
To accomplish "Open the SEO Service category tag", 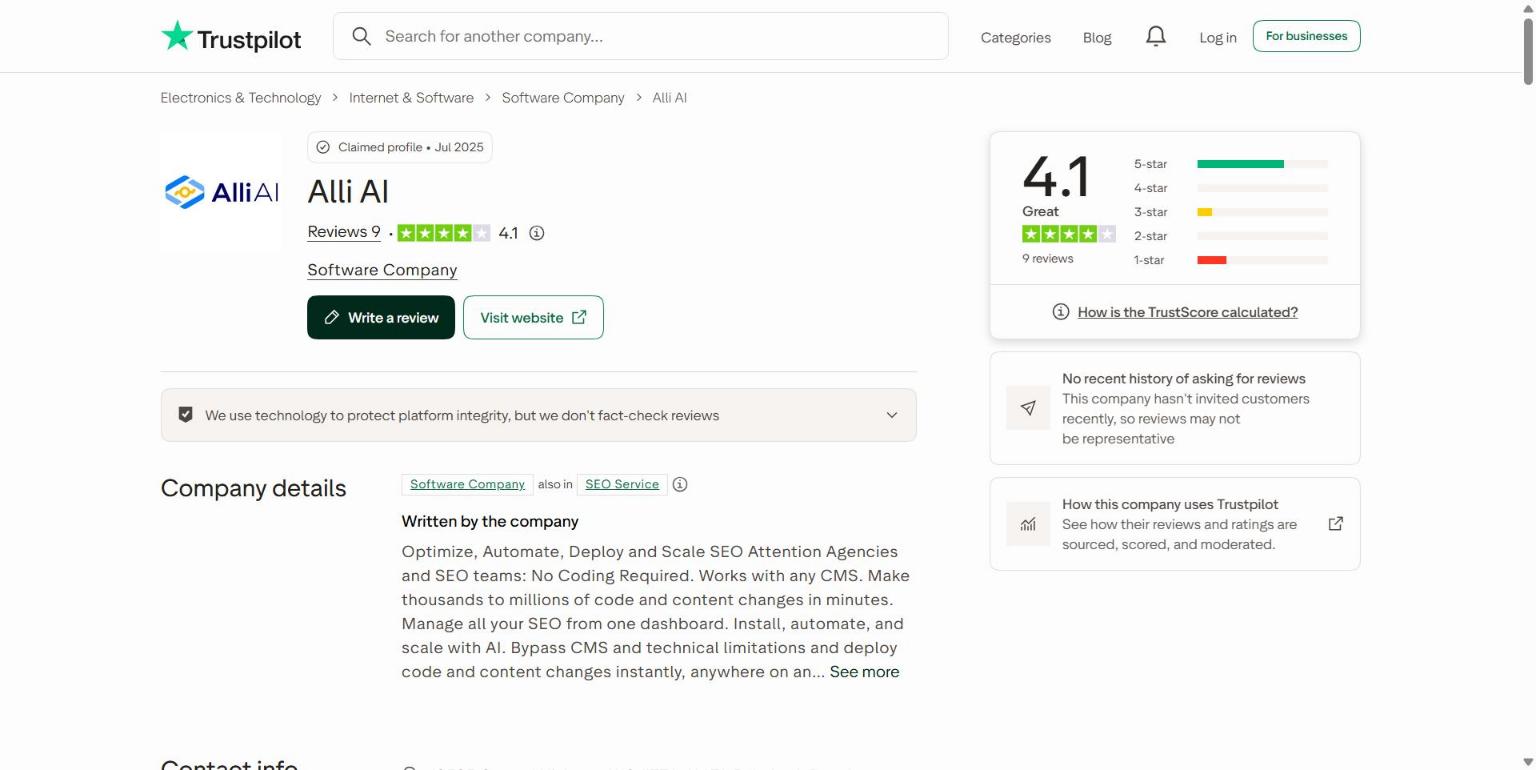I will tap(622, 484).
